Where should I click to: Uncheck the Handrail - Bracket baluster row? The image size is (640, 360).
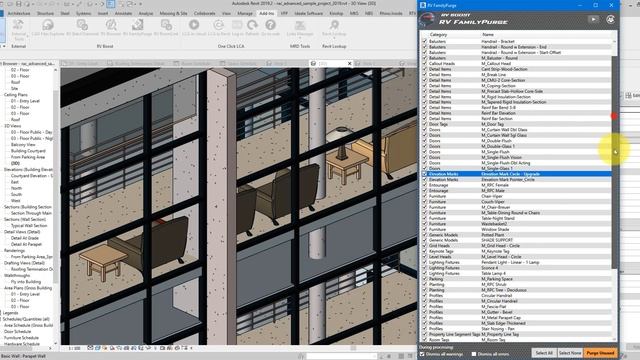click(424, 41)
